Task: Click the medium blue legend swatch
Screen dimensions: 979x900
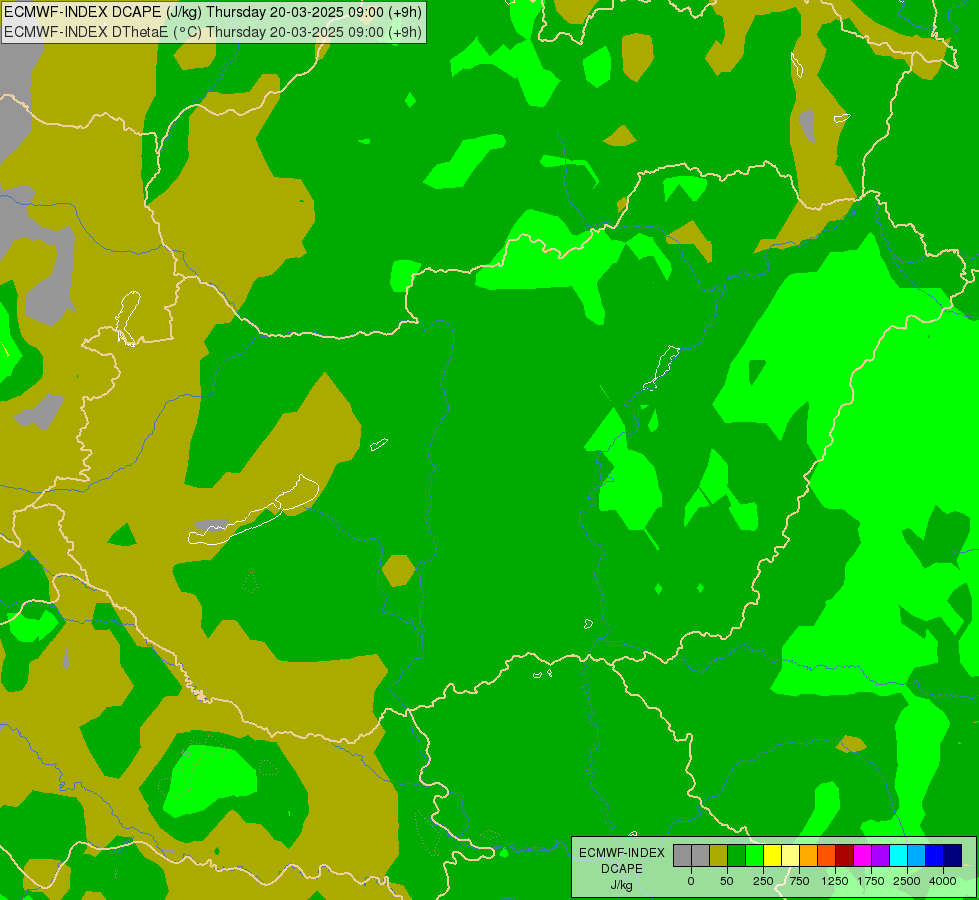Action: click(935, 855)
